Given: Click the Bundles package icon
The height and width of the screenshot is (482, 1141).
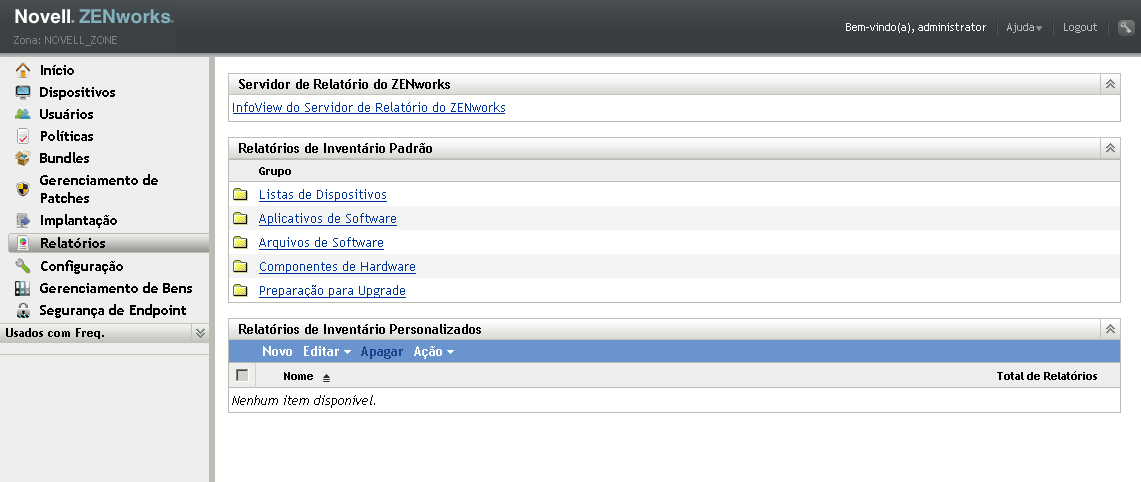Looking at the screenshot, I should [23, 158].
